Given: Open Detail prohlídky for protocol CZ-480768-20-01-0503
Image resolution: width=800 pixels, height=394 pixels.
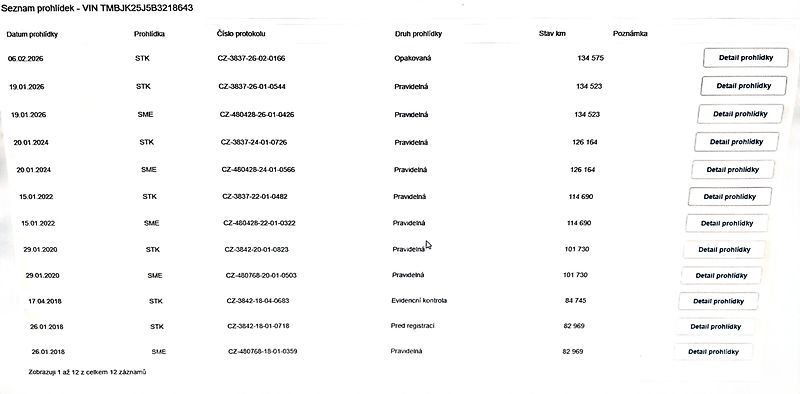Looking at the screenshot, I should [721, 275].
